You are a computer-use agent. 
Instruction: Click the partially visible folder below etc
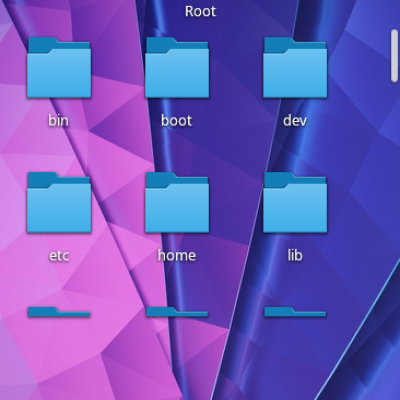59,312
